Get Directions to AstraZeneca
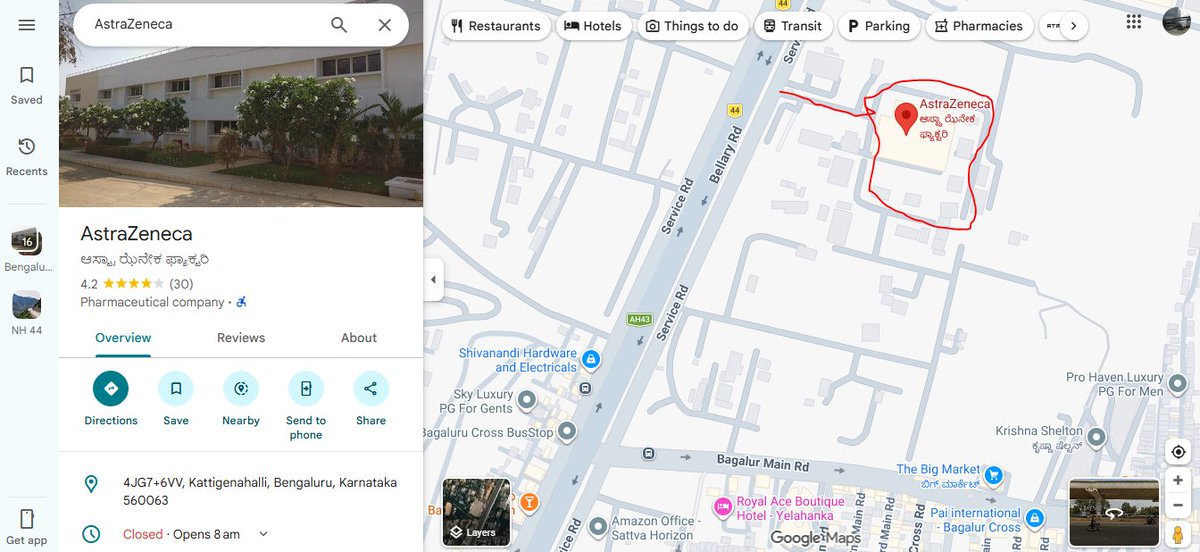 pos(111,388)
